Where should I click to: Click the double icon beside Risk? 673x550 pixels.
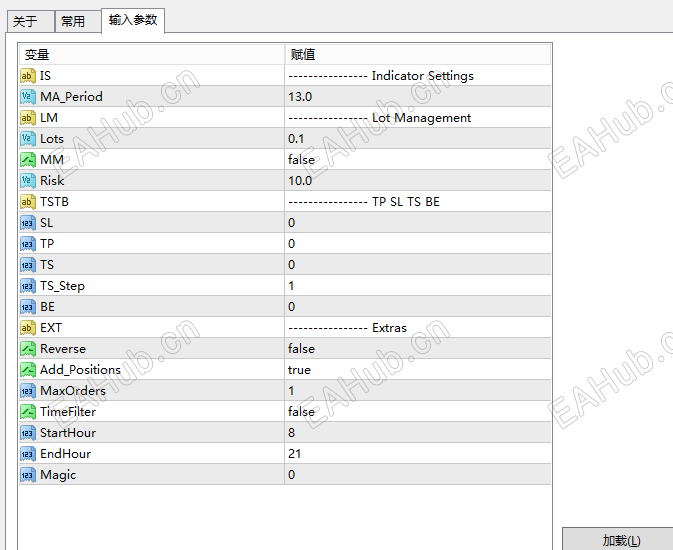[28, 181]
